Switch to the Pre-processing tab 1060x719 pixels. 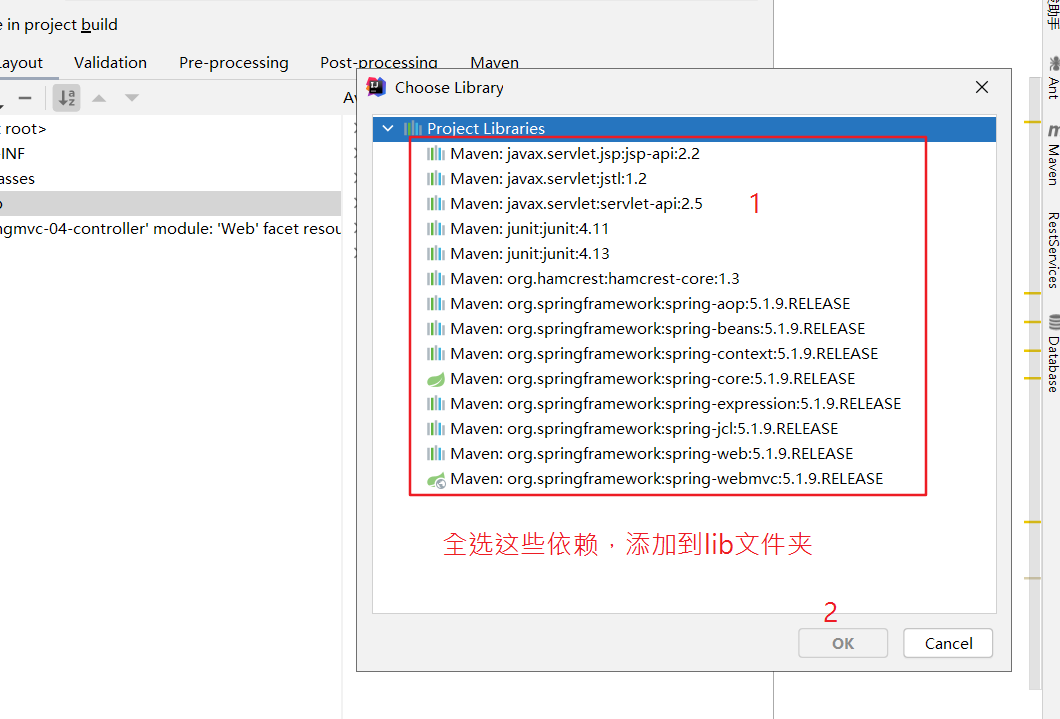(x=234, y=63)
